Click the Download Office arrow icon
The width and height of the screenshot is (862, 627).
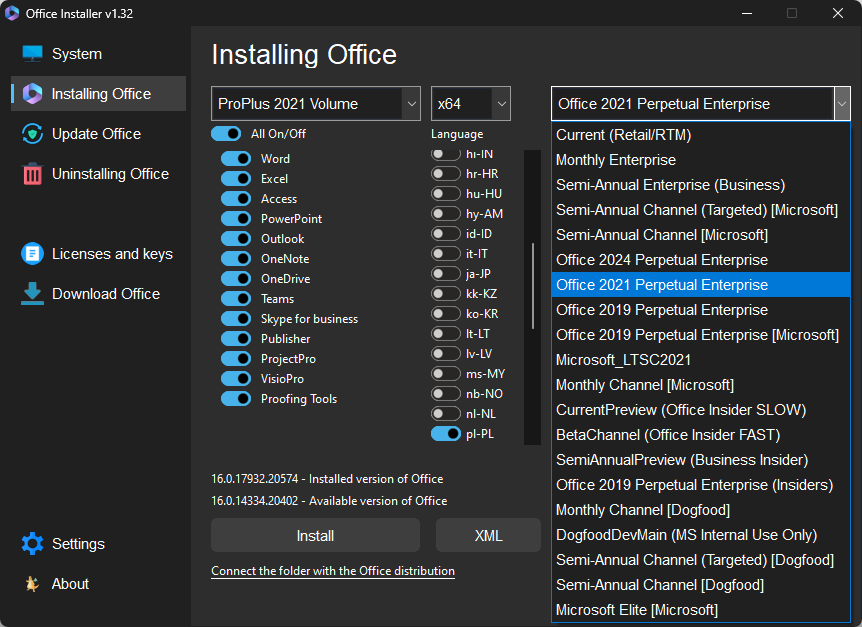32,293
